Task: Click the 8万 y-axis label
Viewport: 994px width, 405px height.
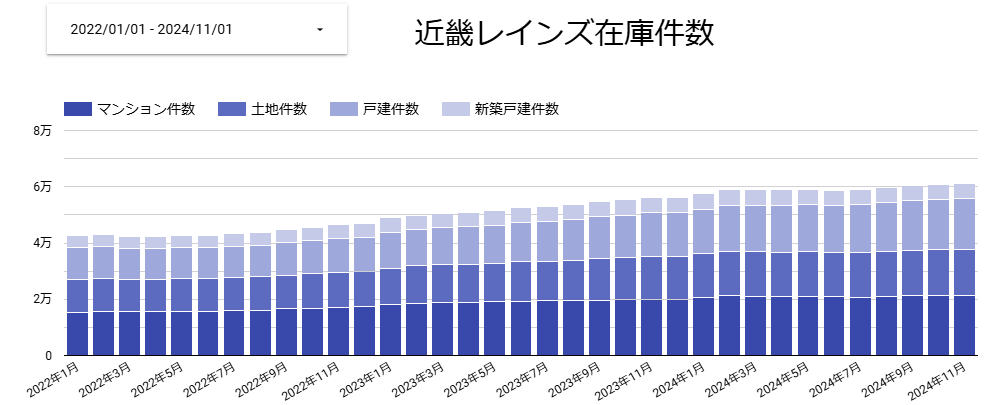Action: 42,131
